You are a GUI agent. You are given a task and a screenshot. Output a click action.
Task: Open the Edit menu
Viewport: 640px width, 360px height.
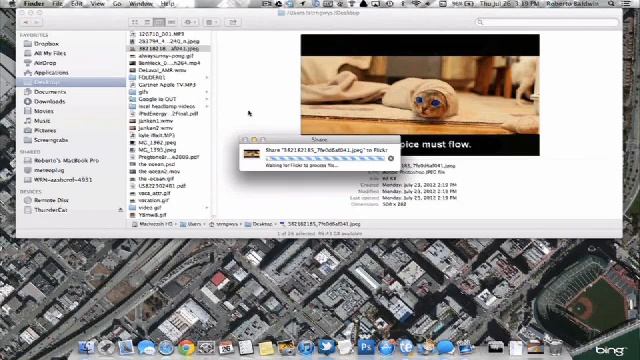pos(76,4)
